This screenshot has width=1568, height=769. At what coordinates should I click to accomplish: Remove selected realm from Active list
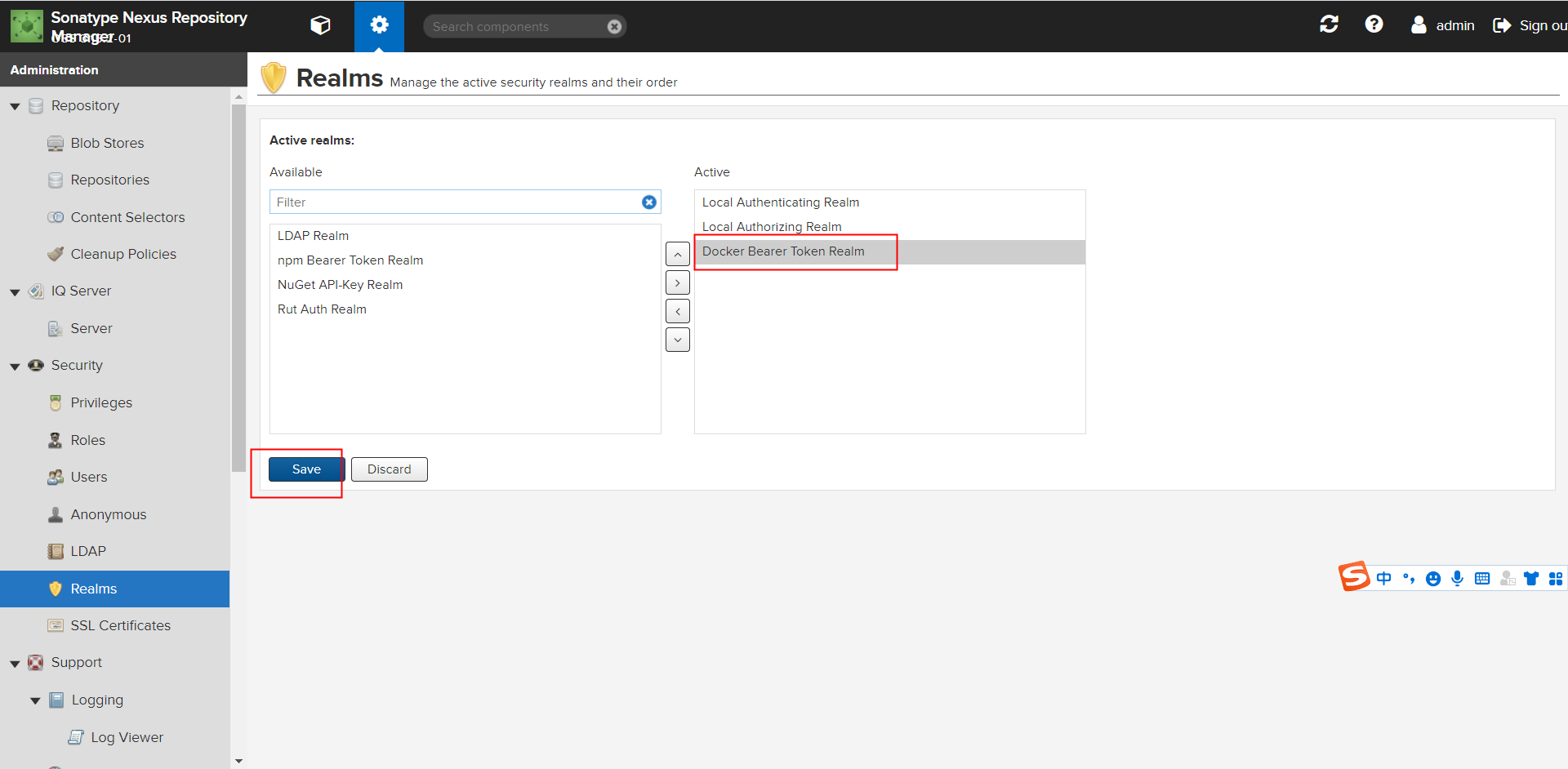[678, 311]
